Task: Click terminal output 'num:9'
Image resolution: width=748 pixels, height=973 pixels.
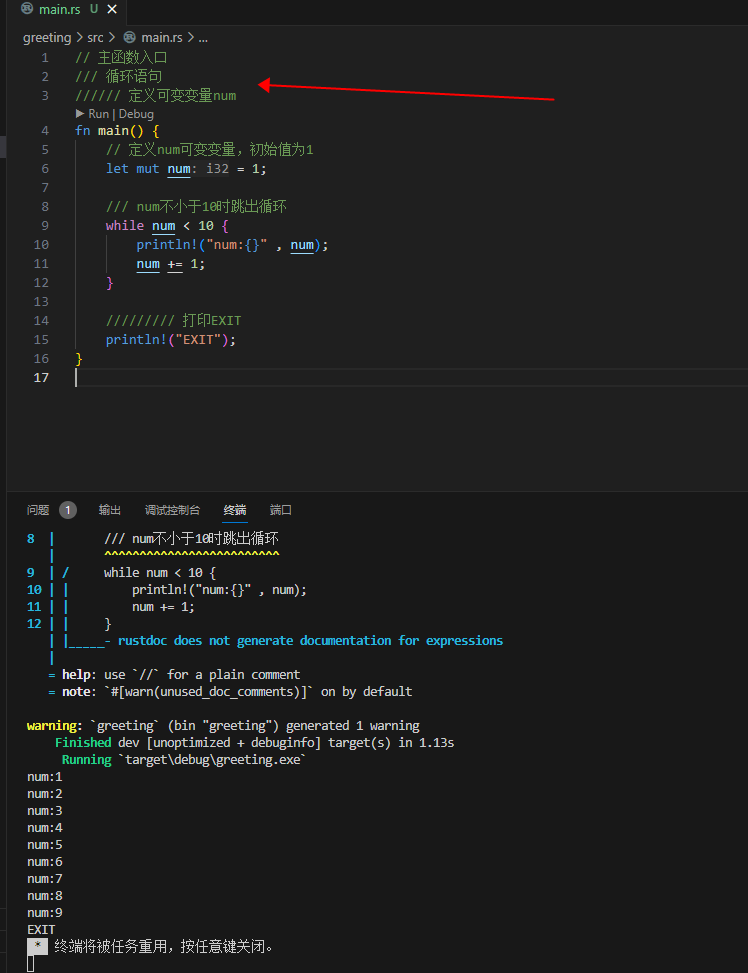Action: pos(45,913)
